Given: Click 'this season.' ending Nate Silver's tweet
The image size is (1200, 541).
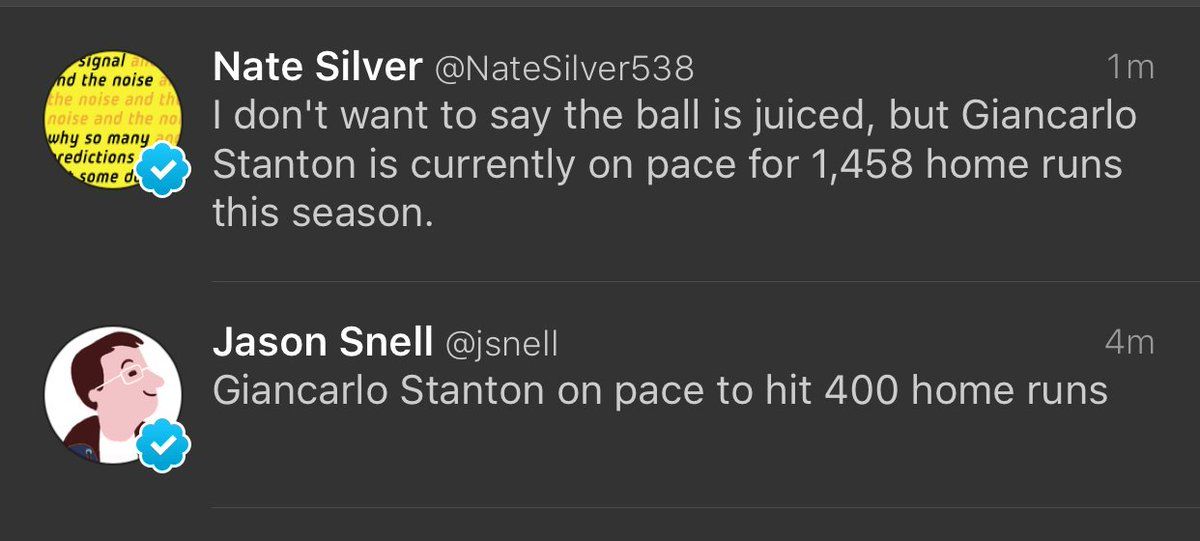Looking at the screenshot, I should [322, 213].
